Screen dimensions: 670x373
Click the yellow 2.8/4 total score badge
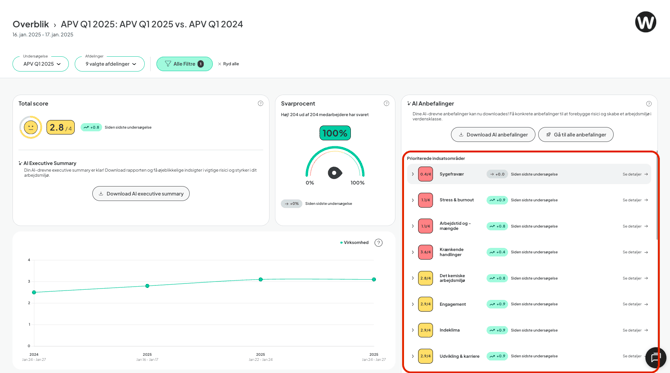(x=60, y=127)
